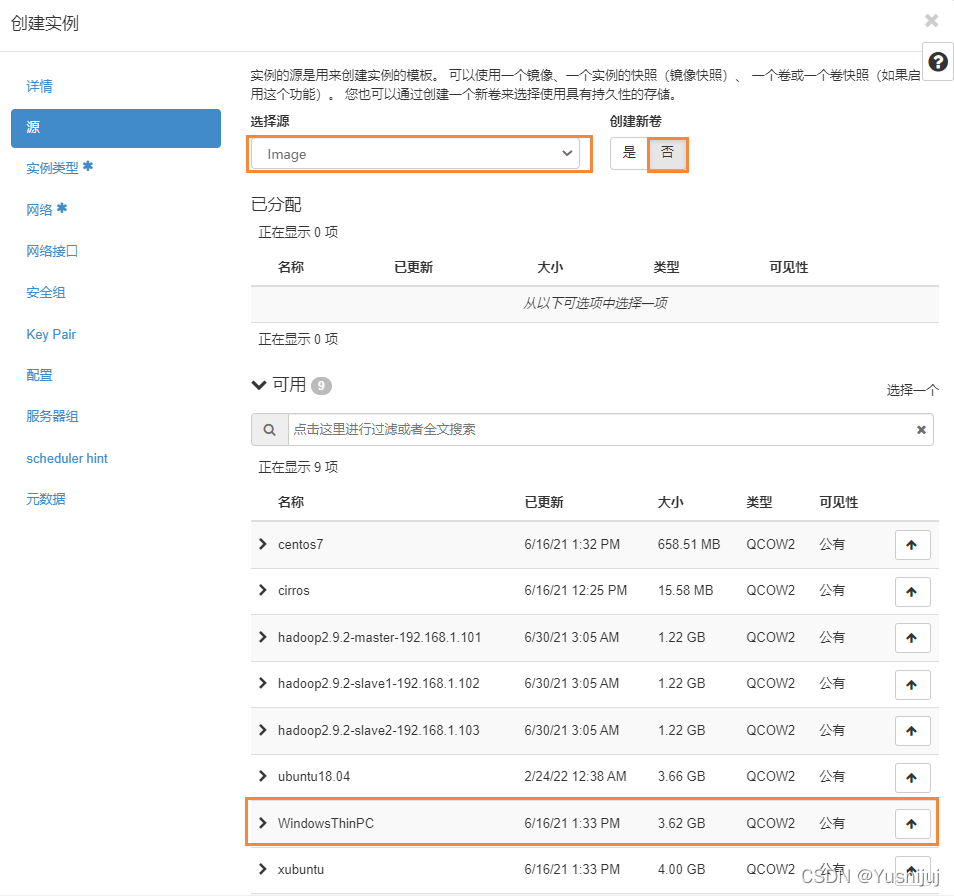
Task: Click the centos7 image name
Action: (301, 544)
